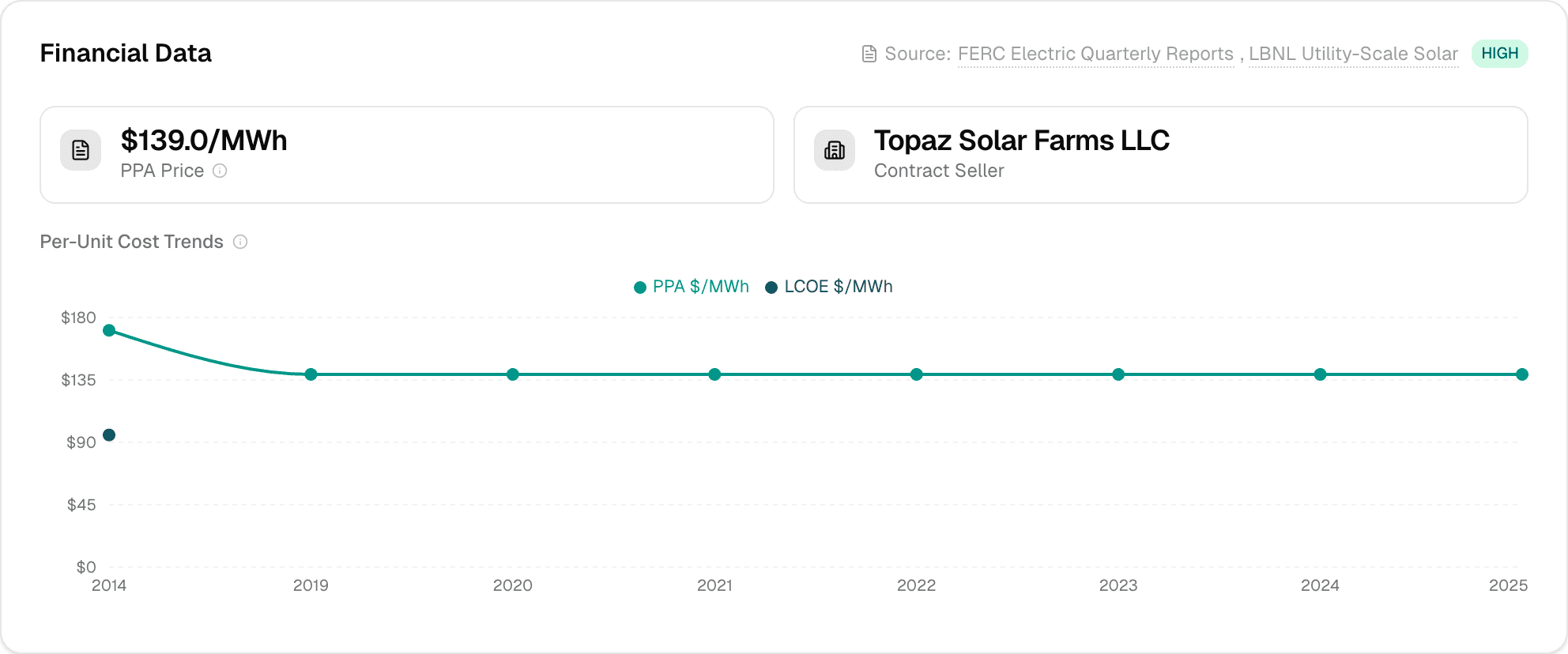The image size is (1568, 654).
Task: Toggle PPA $/MWh series in chart legend
Action: pos(692,287)
